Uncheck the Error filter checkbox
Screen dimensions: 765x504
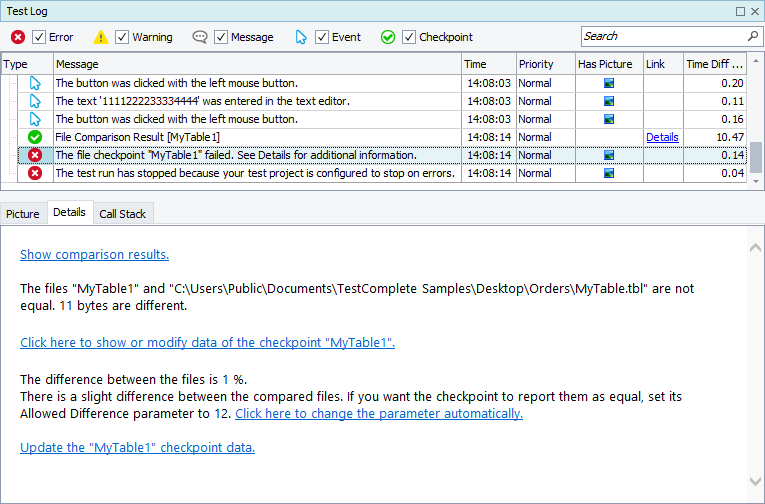pos(40,37)
